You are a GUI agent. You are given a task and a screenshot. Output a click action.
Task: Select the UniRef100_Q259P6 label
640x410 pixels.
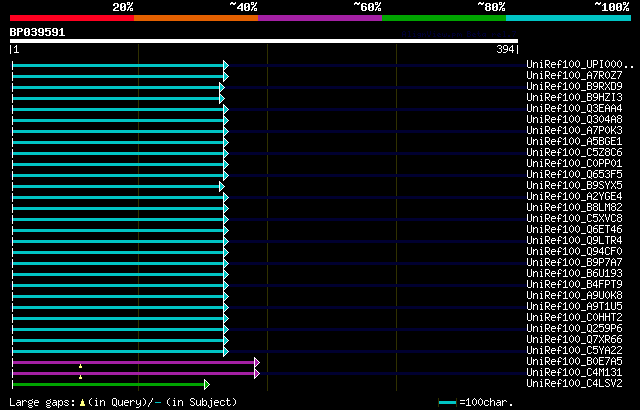pyautogui.click(x=574, y=329)
